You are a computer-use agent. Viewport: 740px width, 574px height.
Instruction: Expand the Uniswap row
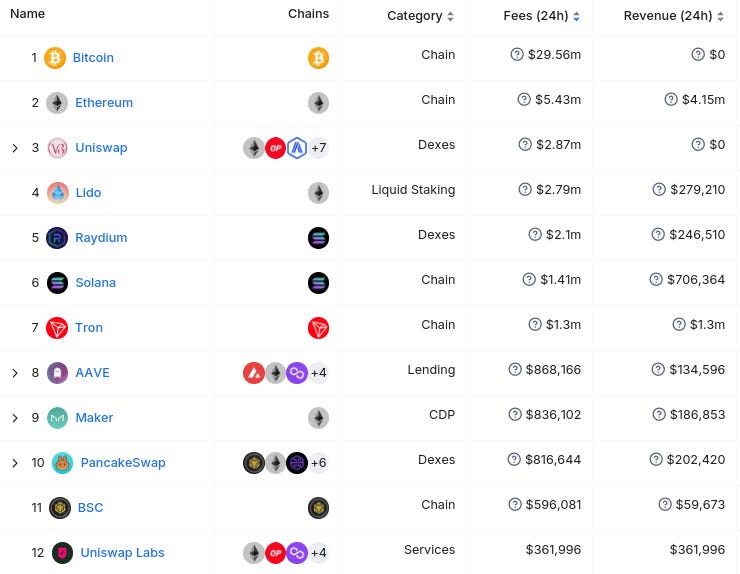[x=15, y=148]
